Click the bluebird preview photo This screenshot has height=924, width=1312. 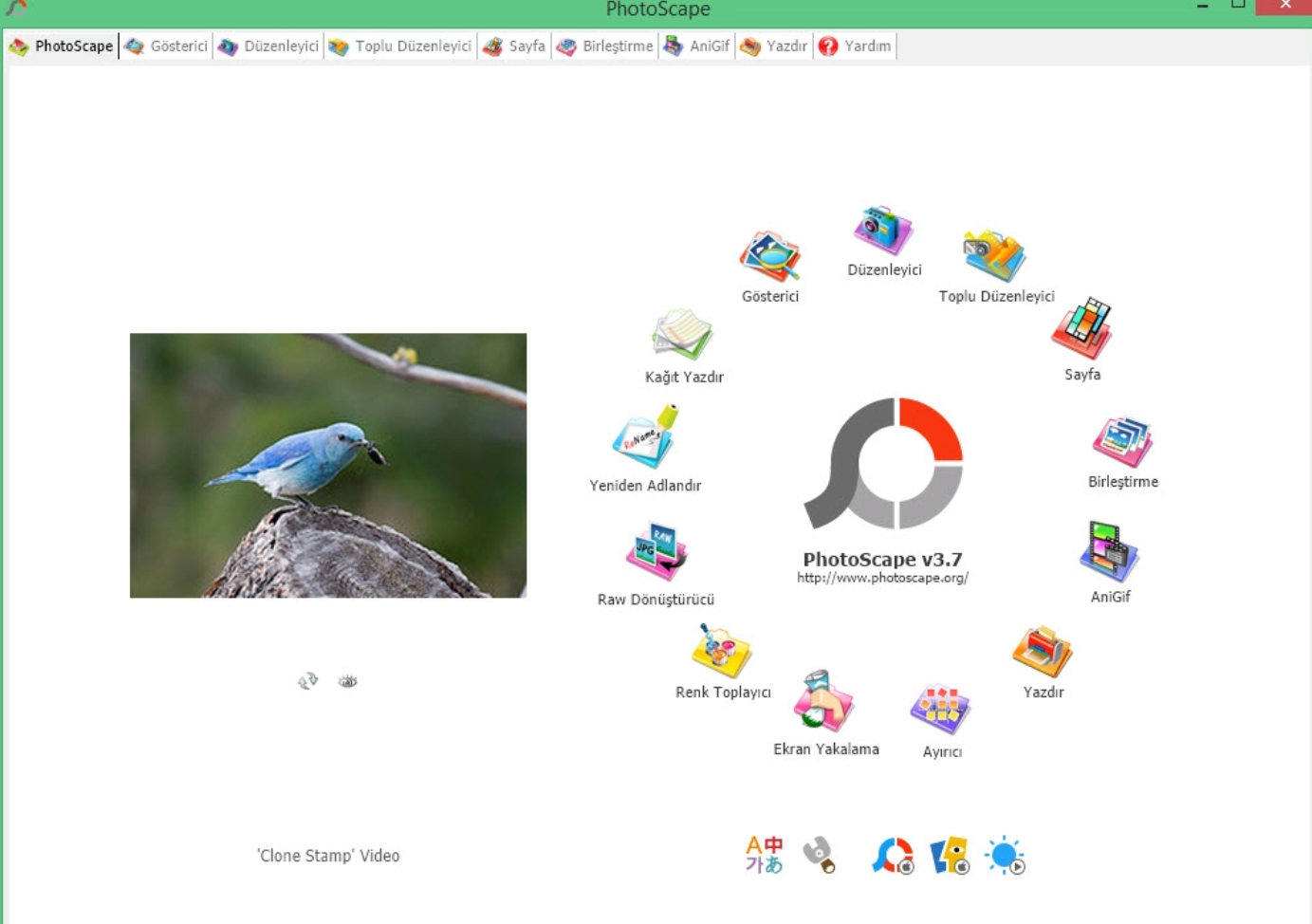(x=328, y=465)
